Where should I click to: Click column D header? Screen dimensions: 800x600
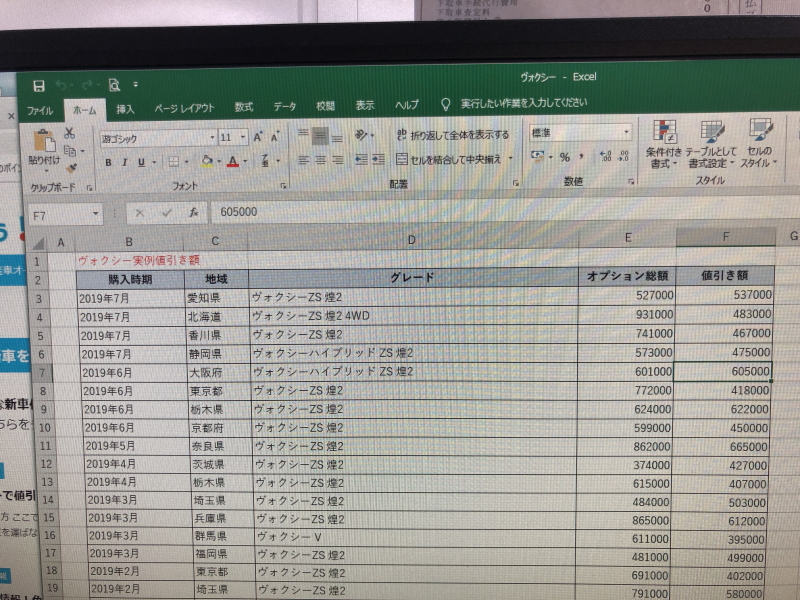pyautogui.click(x=412, y=240)
